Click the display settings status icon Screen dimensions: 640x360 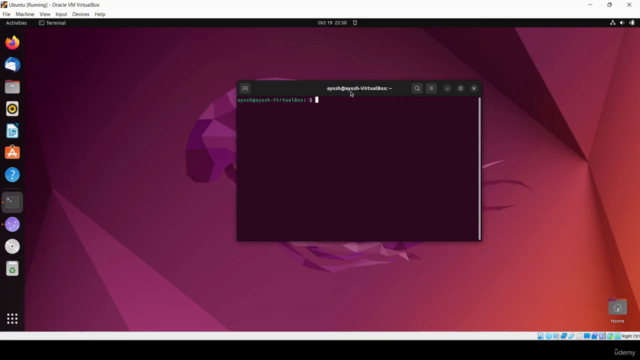(x=587, y=336)
